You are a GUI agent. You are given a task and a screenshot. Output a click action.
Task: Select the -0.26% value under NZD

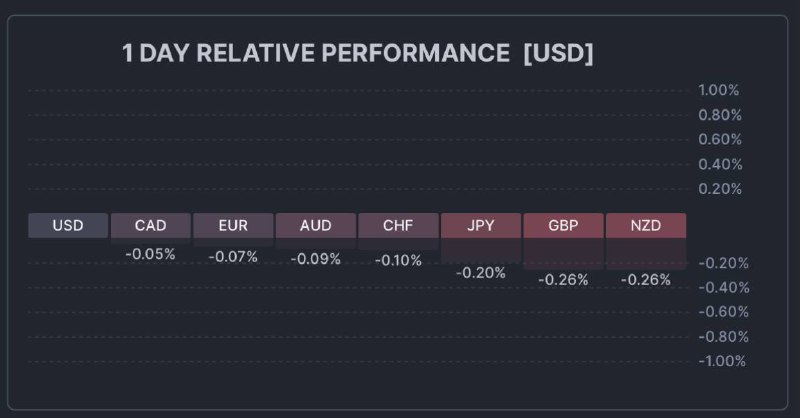646,280
